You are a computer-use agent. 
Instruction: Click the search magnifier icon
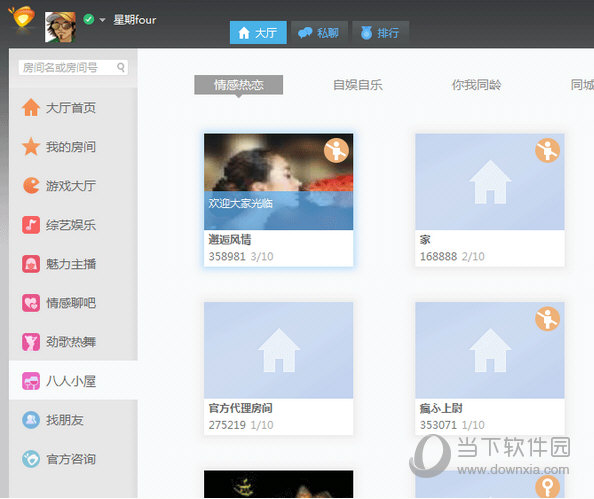121,67
